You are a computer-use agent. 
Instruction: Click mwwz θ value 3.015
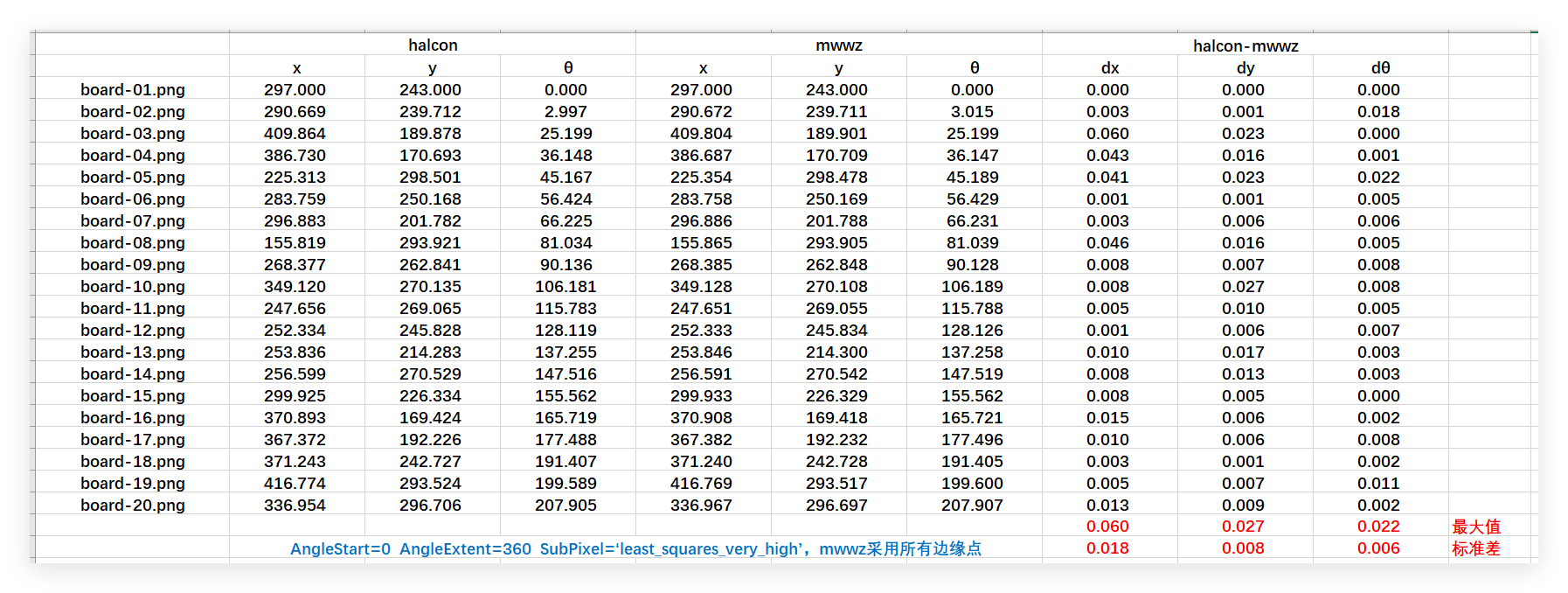973,111
